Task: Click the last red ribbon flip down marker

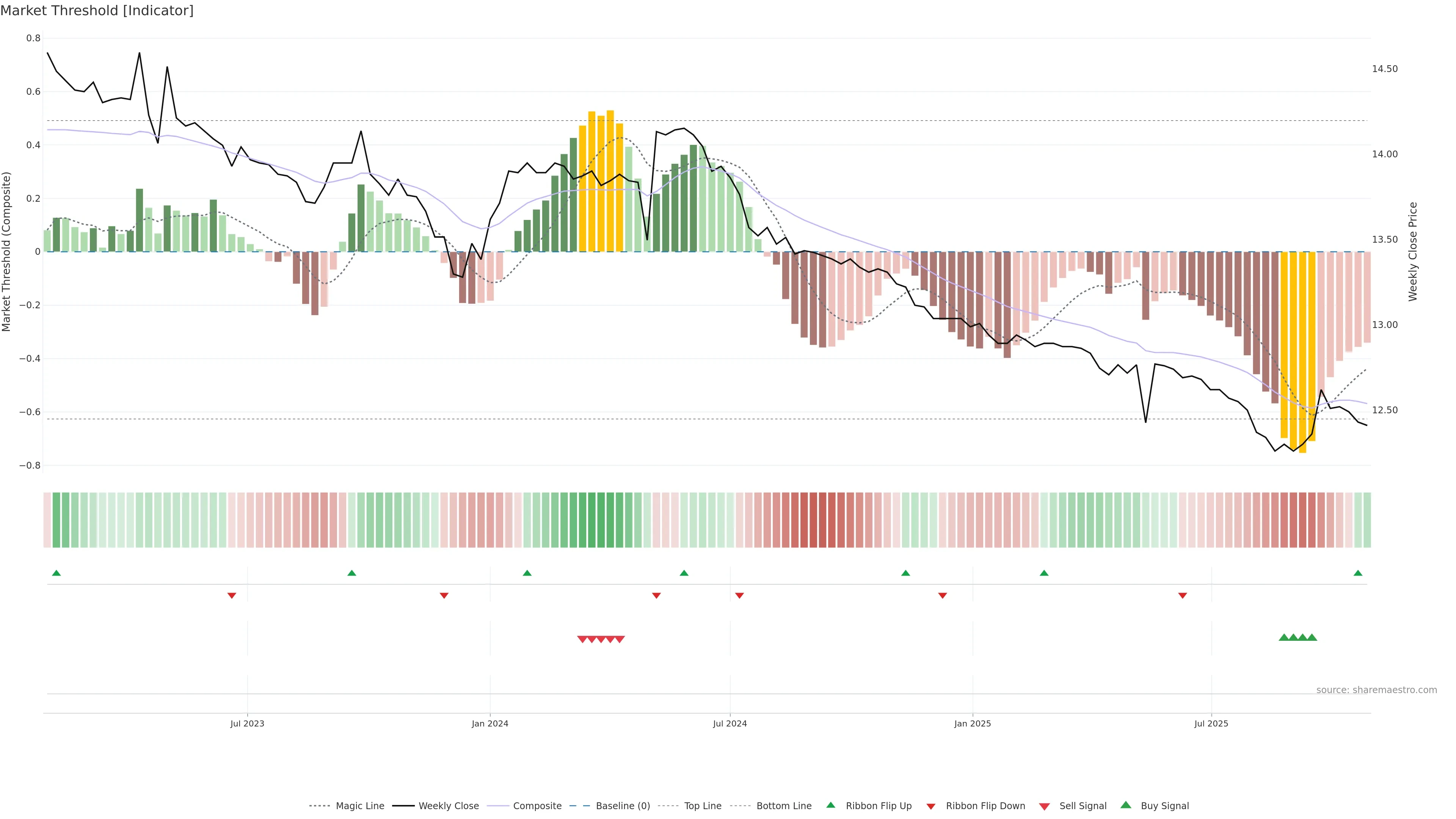Action: pyautogui.click(x=1183, y=596)
